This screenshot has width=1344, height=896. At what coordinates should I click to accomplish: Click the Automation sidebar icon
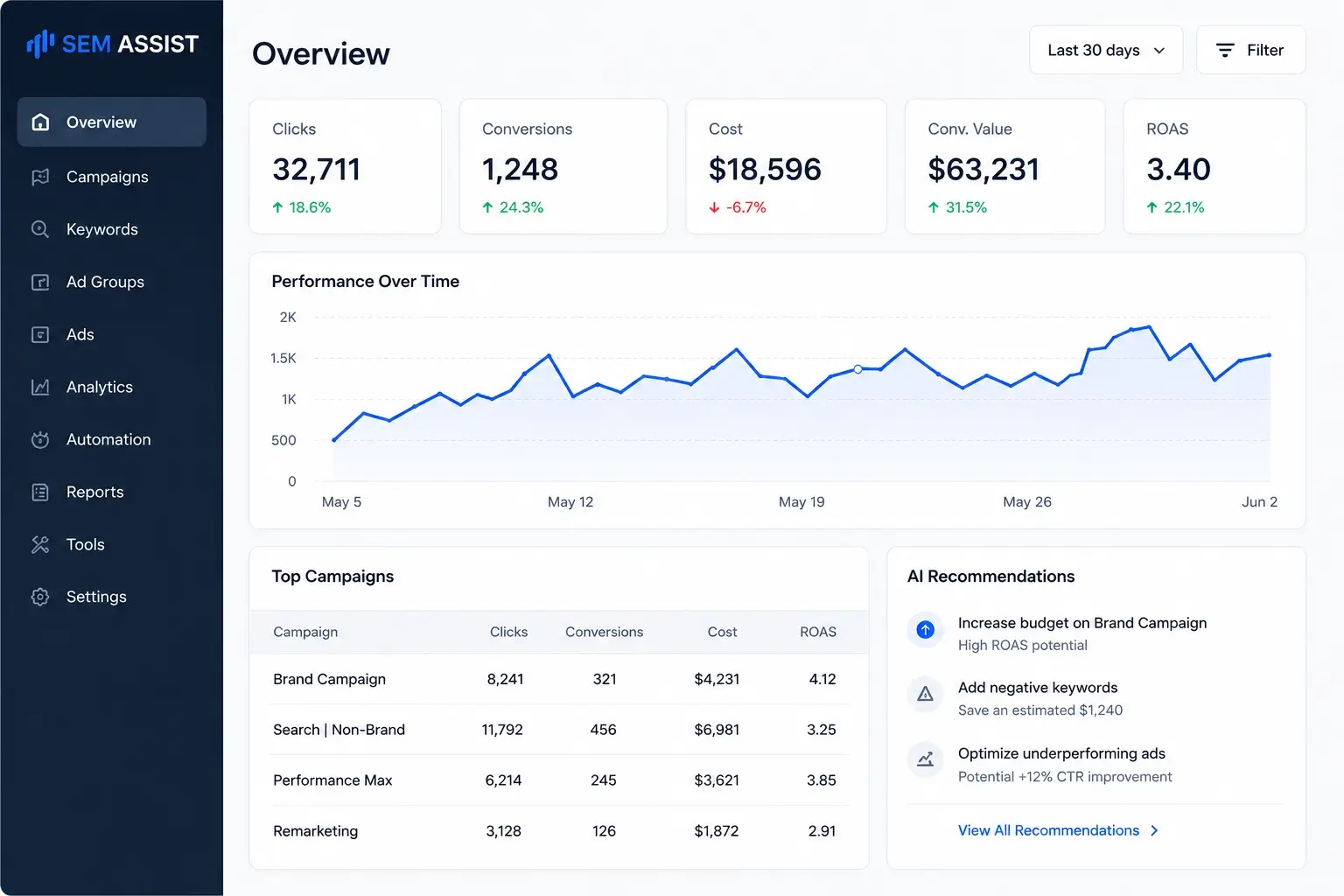(x=40, y=439)
